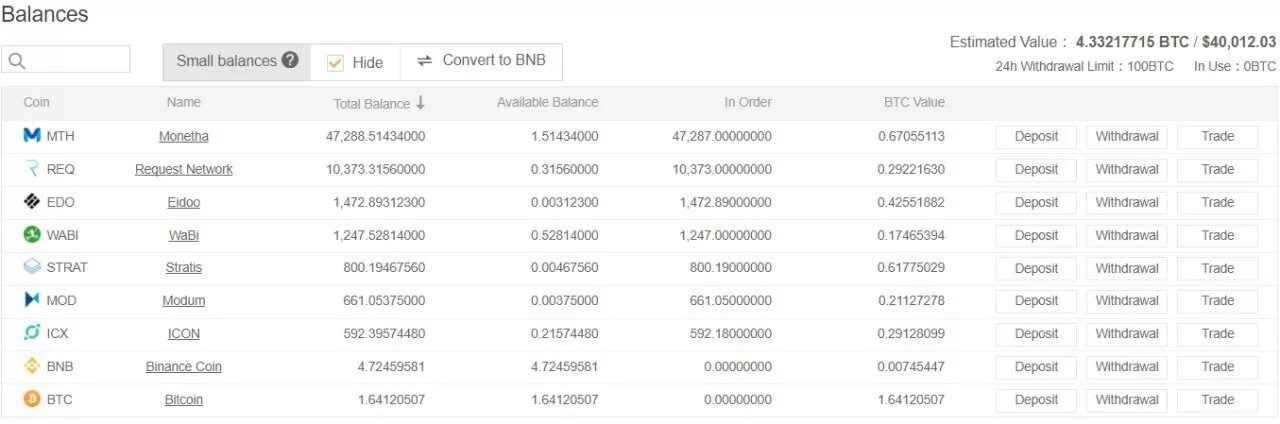Click the MOD coin icon
The height and width of the screenshot is (424, 1280).
click(32, 300)
